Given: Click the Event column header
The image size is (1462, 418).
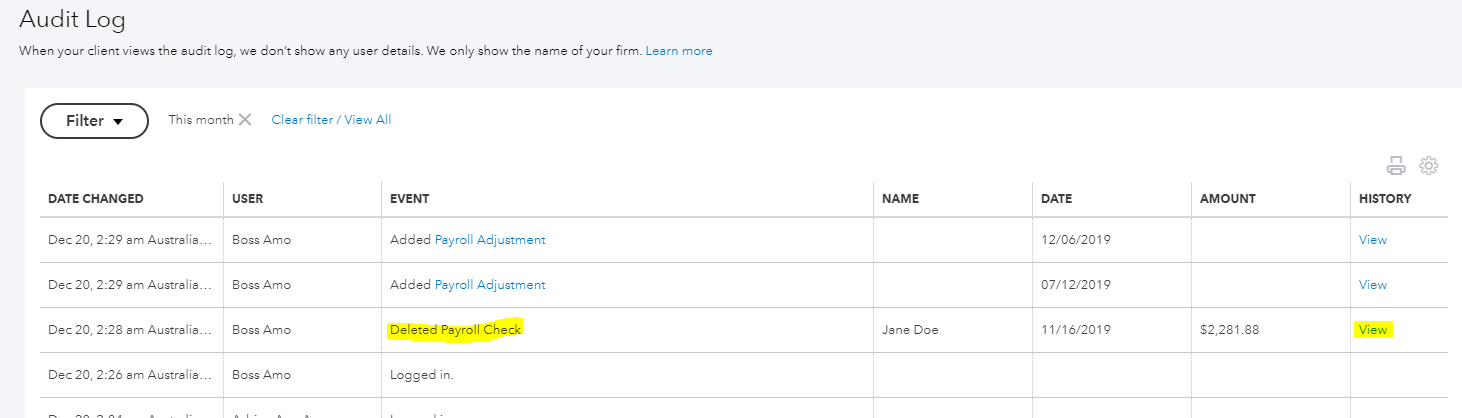Looking at the screenshot, I should point(409,199).
